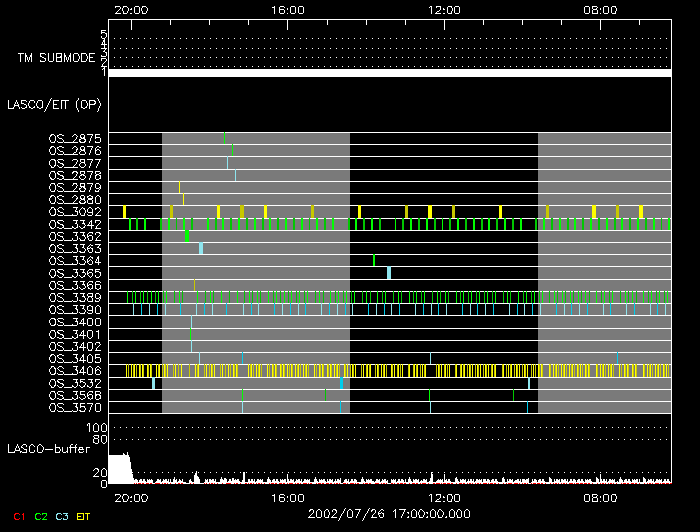Click the top axis 08:00 label
This screenshot has height=532, width=700.
600,10
